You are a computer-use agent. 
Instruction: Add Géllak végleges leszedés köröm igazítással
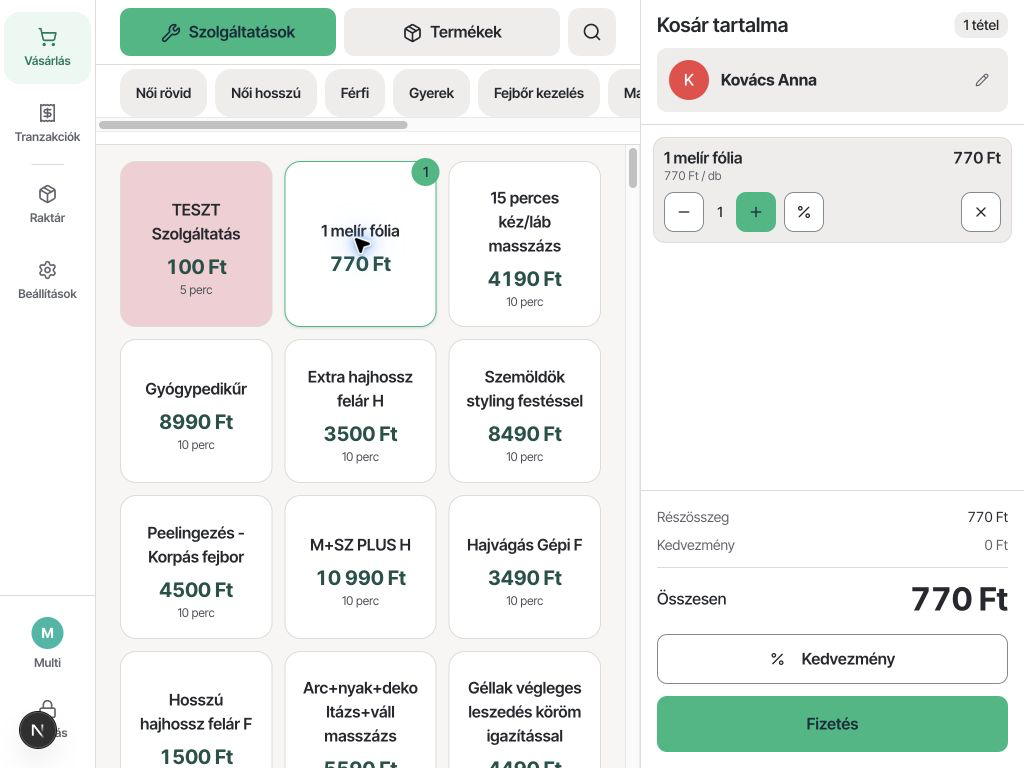point(524,710)
